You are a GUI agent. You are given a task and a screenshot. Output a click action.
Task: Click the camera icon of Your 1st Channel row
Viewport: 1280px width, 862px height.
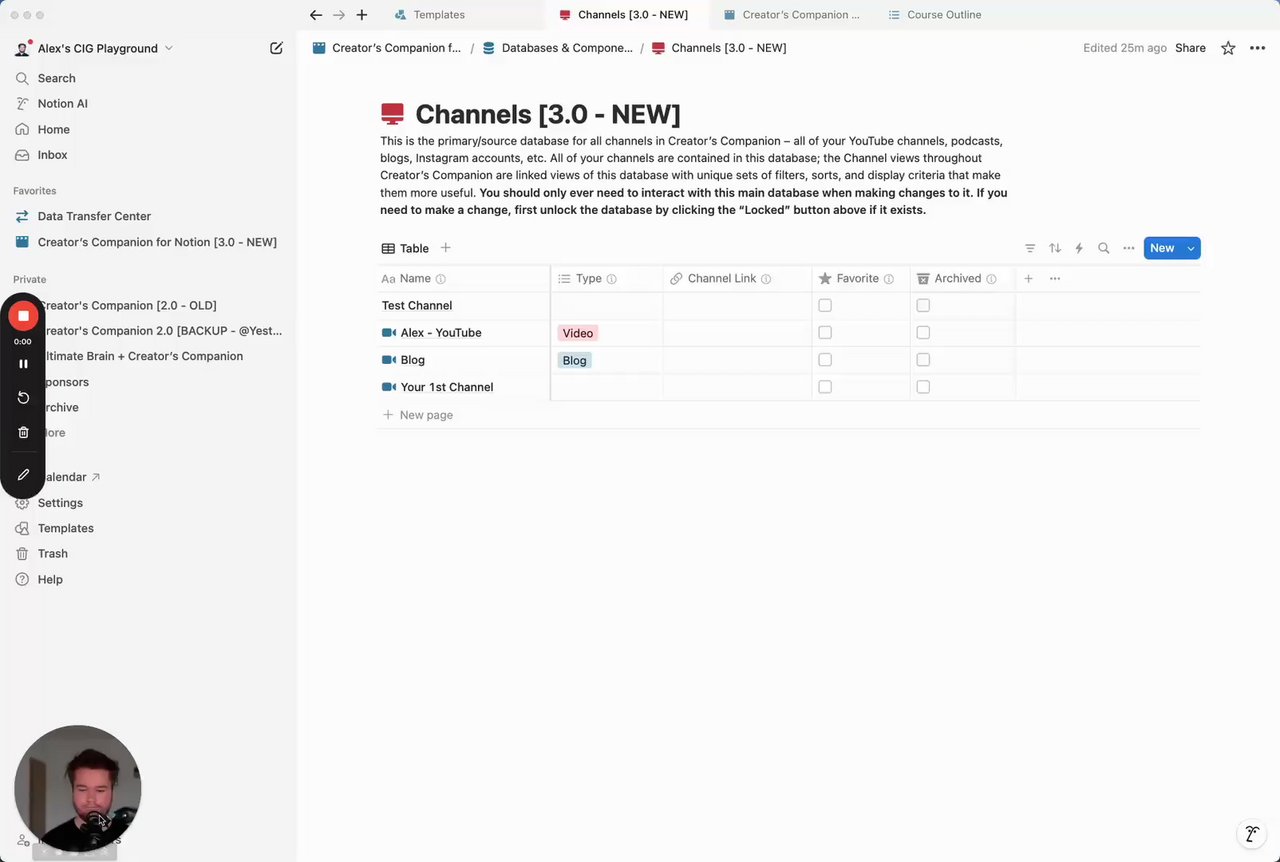[389, 387]
